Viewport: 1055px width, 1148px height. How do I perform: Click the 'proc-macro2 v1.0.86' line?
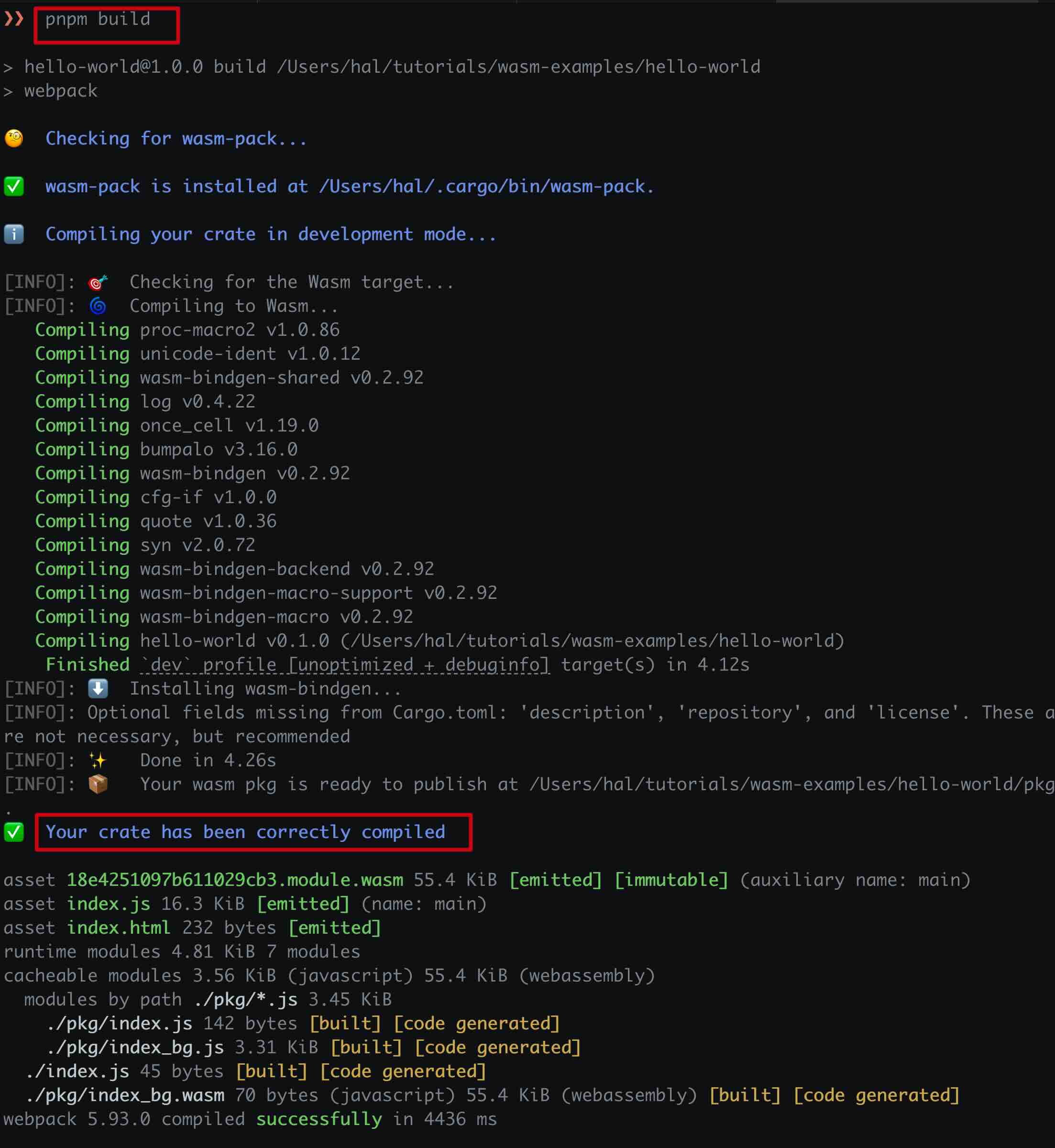tap(187, 330)
